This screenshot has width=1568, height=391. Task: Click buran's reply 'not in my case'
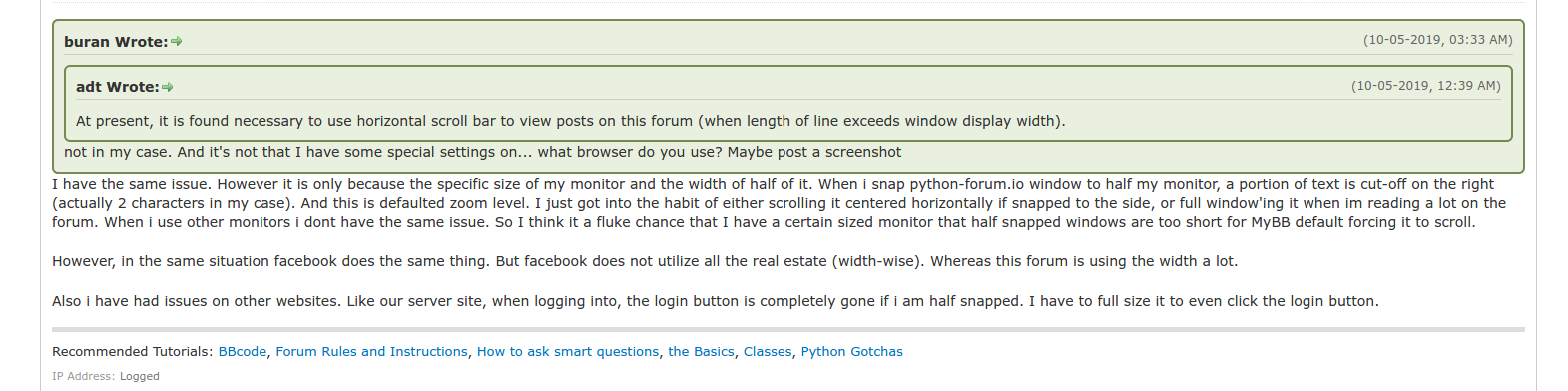click(482, 152)
